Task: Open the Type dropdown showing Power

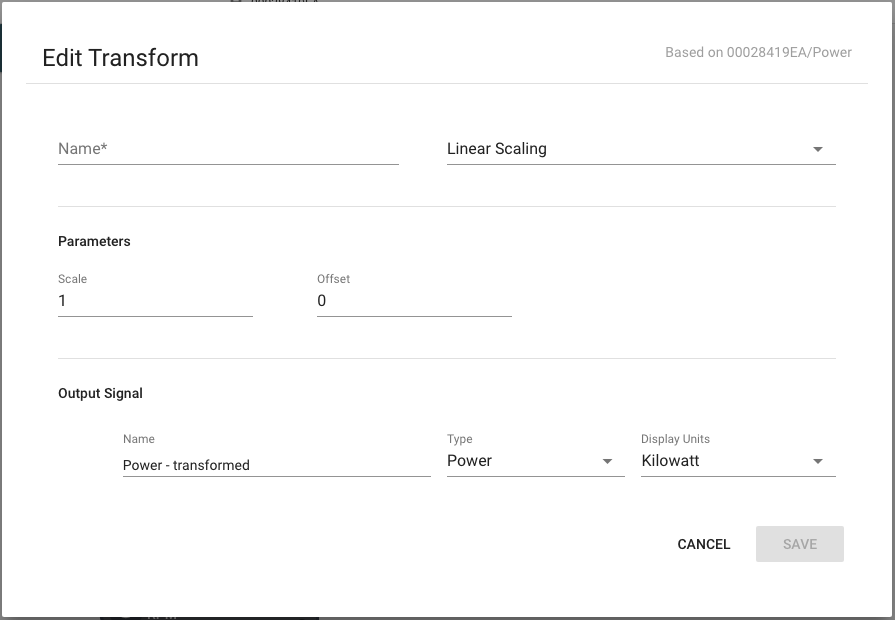Action: (535, 461)
